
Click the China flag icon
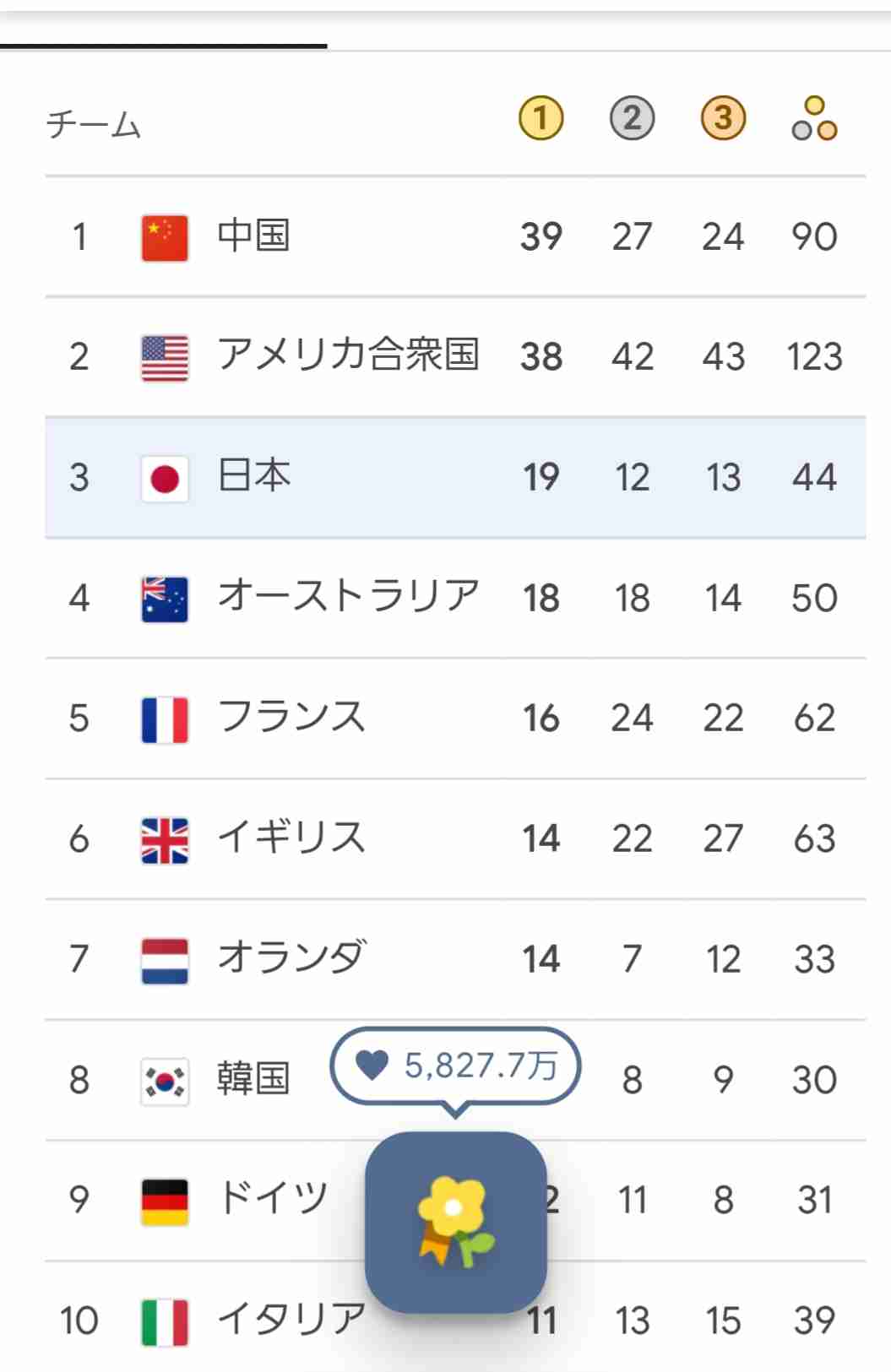165,238
